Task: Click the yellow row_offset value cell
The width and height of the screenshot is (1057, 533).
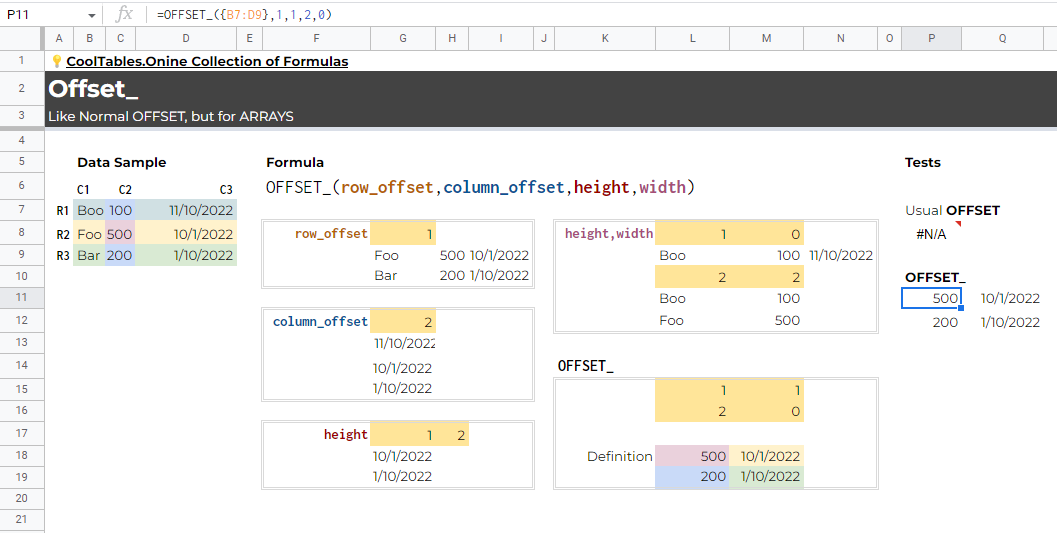Action: point(403,233)
